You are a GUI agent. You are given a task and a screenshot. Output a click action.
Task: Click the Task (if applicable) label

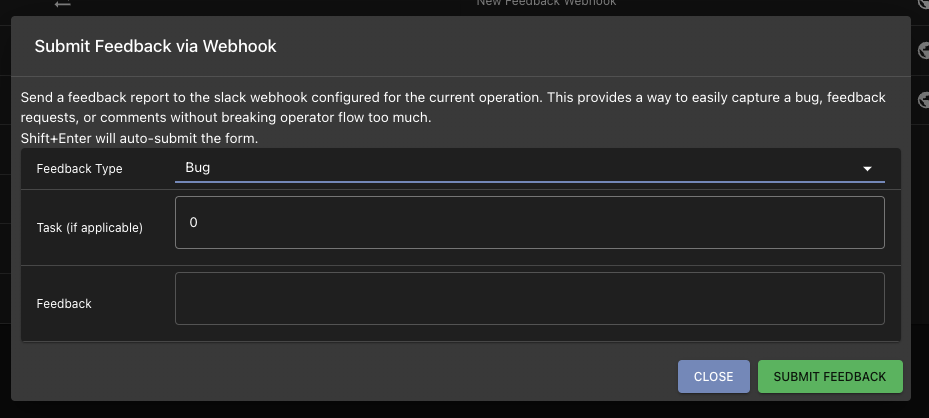89,227
